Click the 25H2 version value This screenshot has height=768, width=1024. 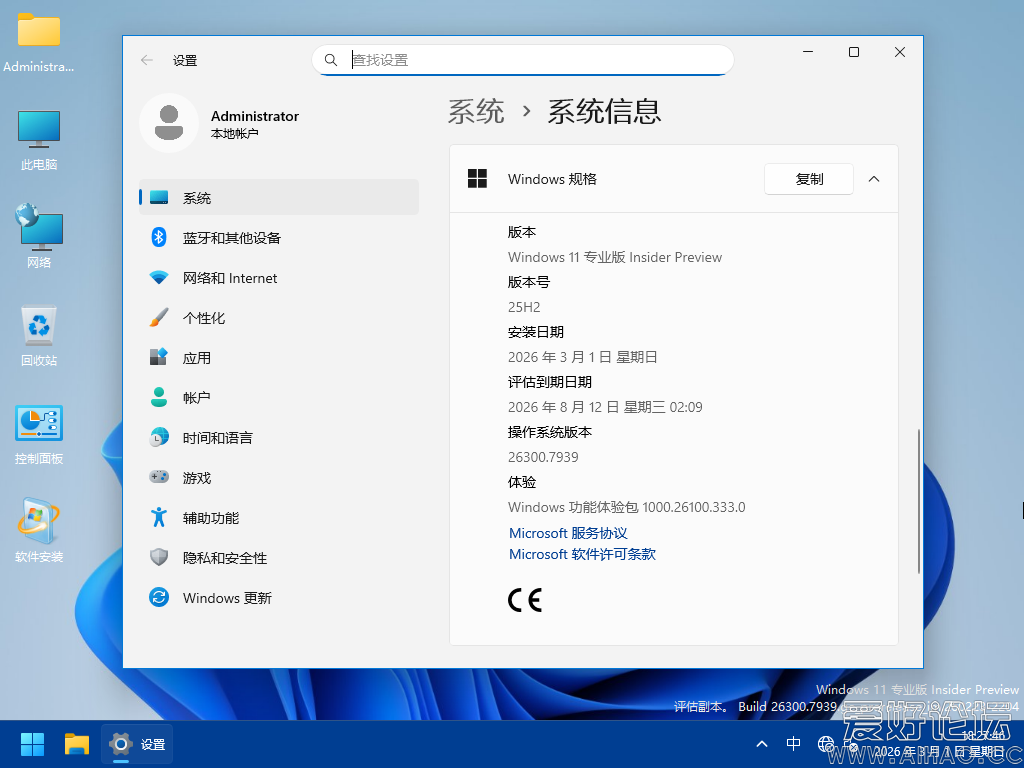coord(524,307)
